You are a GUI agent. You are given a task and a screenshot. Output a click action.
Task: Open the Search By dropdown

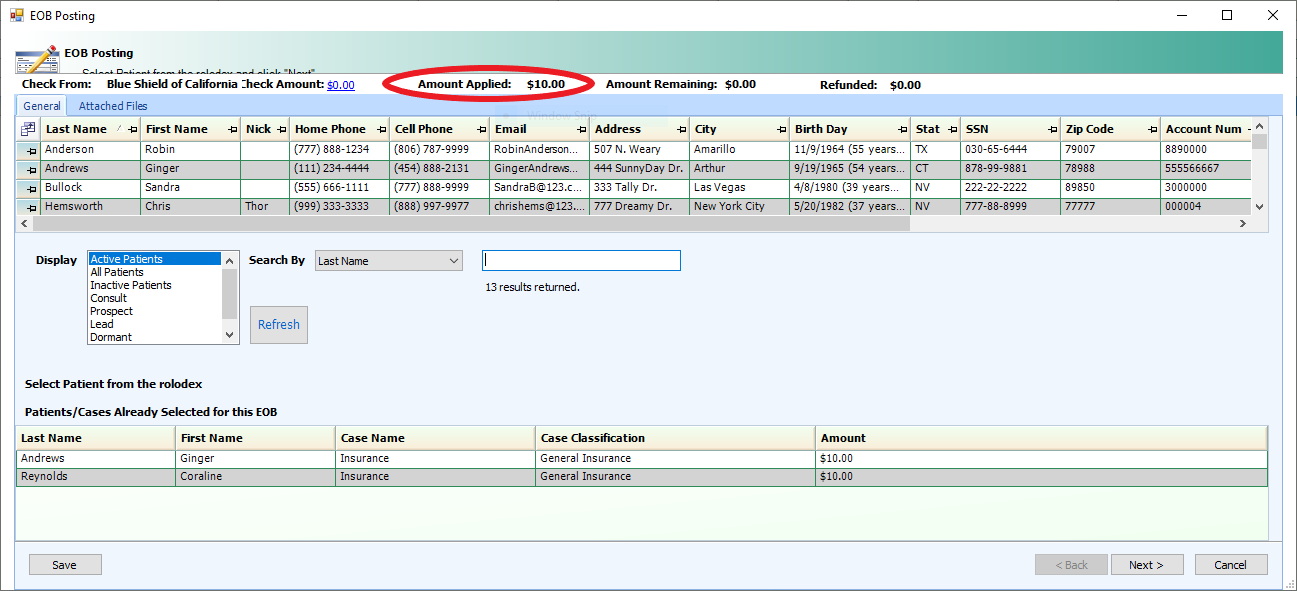click(x=389, y=261)
